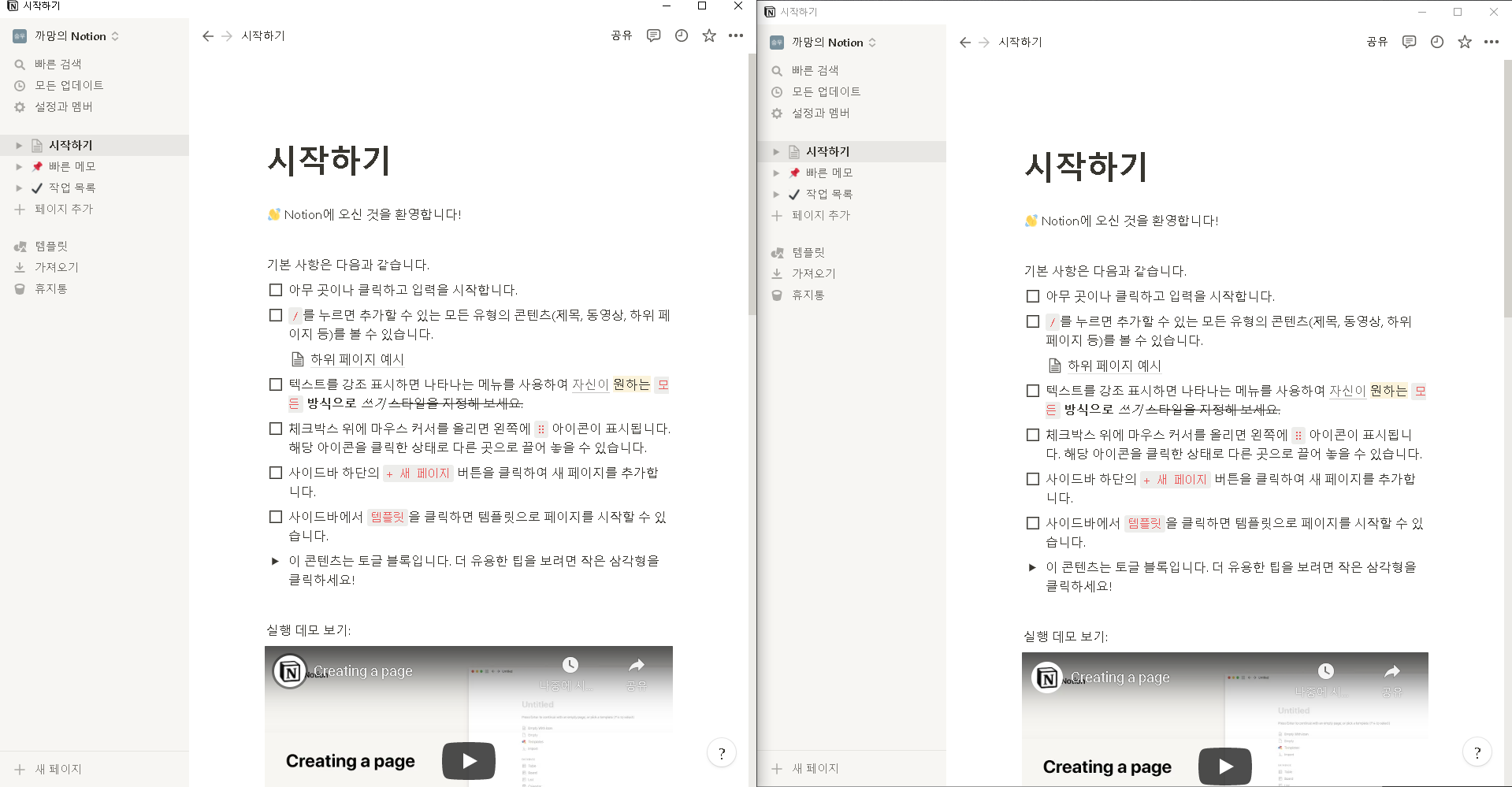Check '사이드바에서 템플릿' checkbox in right window
1512x787 pixels.
pos(1033,523)
